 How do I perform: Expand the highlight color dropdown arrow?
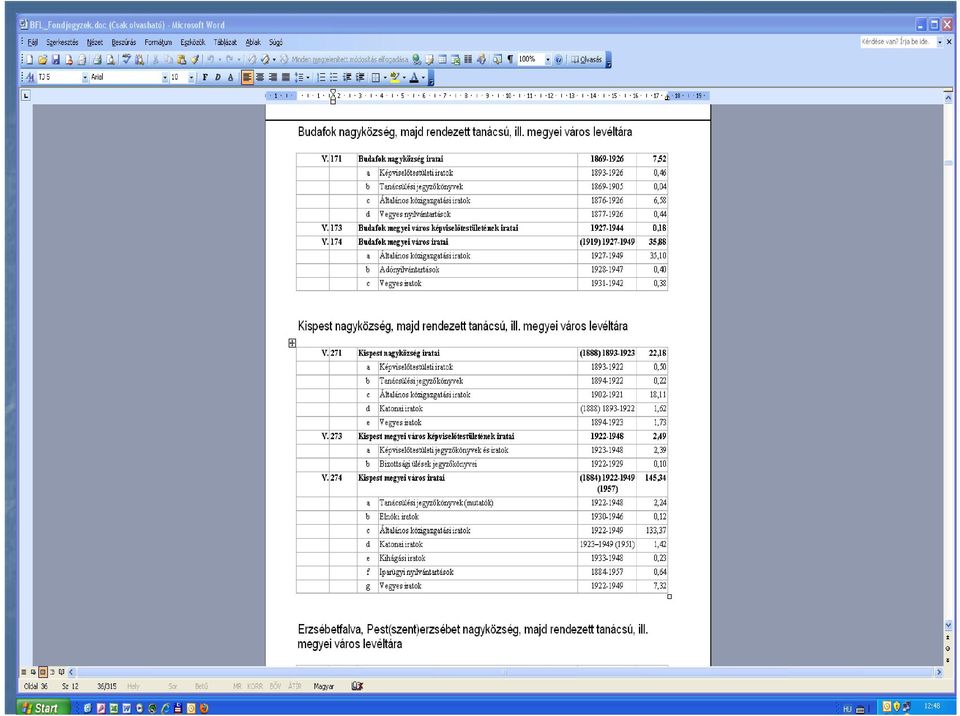404,77
